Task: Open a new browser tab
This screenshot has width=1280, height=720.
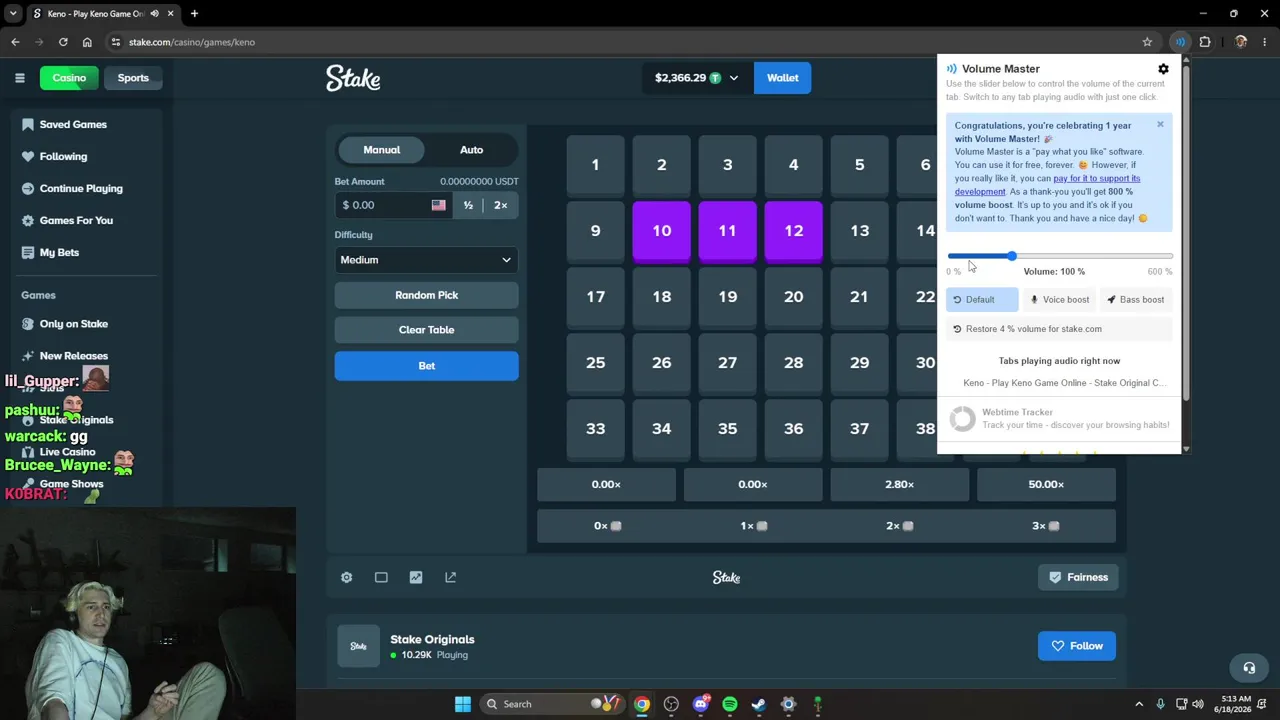Action: coord(194,14)
